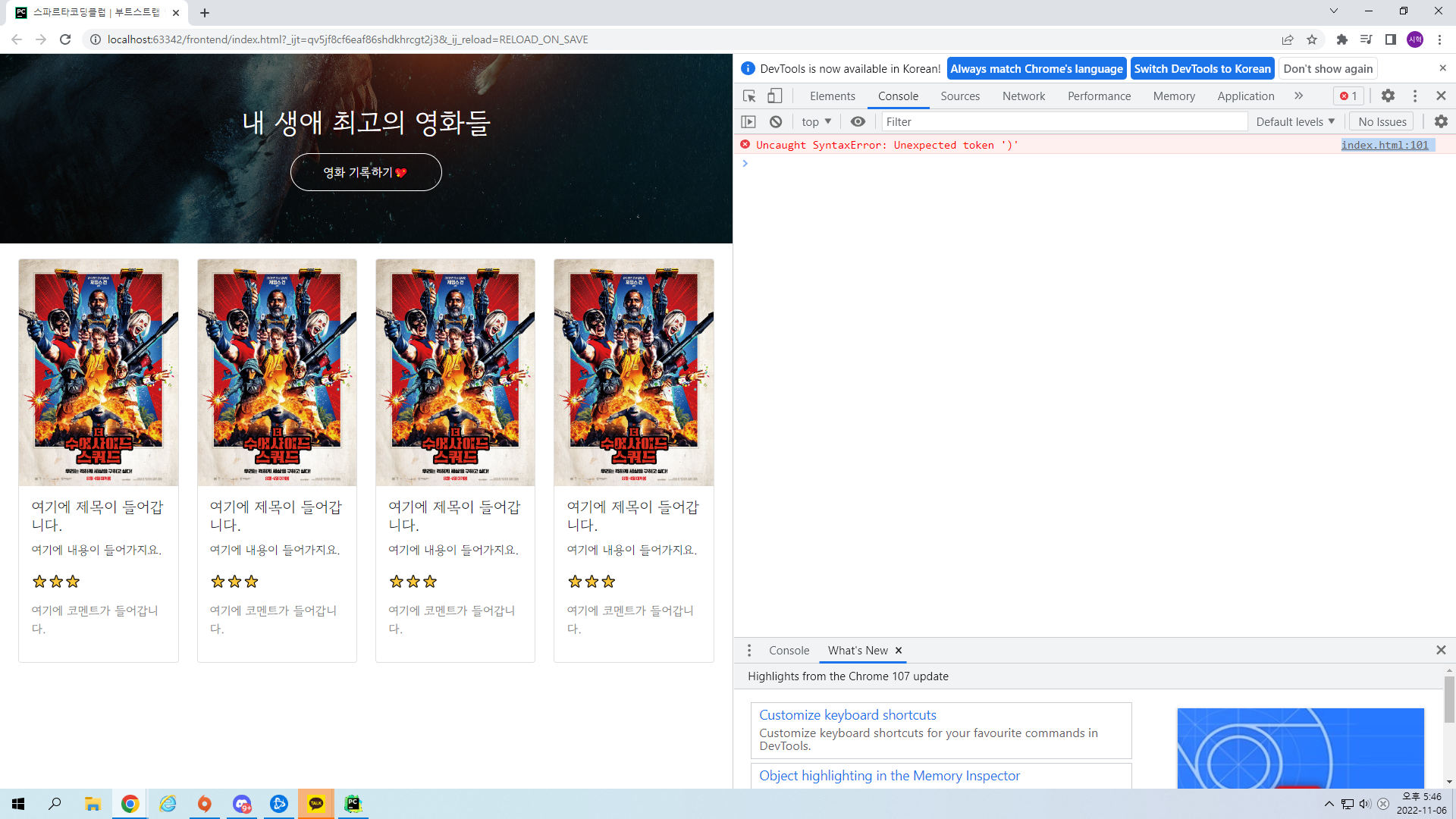This screenshot has height=819, width=1456.
Task: Expand more DevTools tabs chevron
Action: point(1298,96)
